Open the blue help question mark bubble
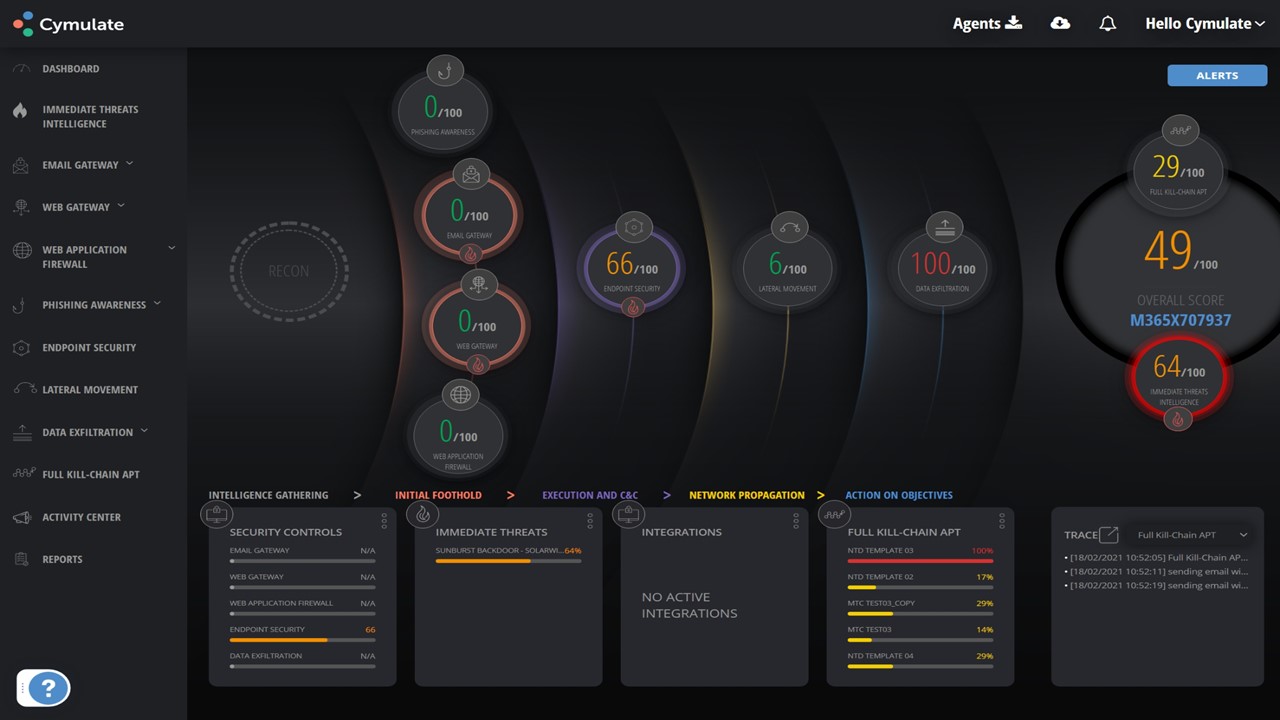The width and height of the screenshot is (1280, 720). 48,688
